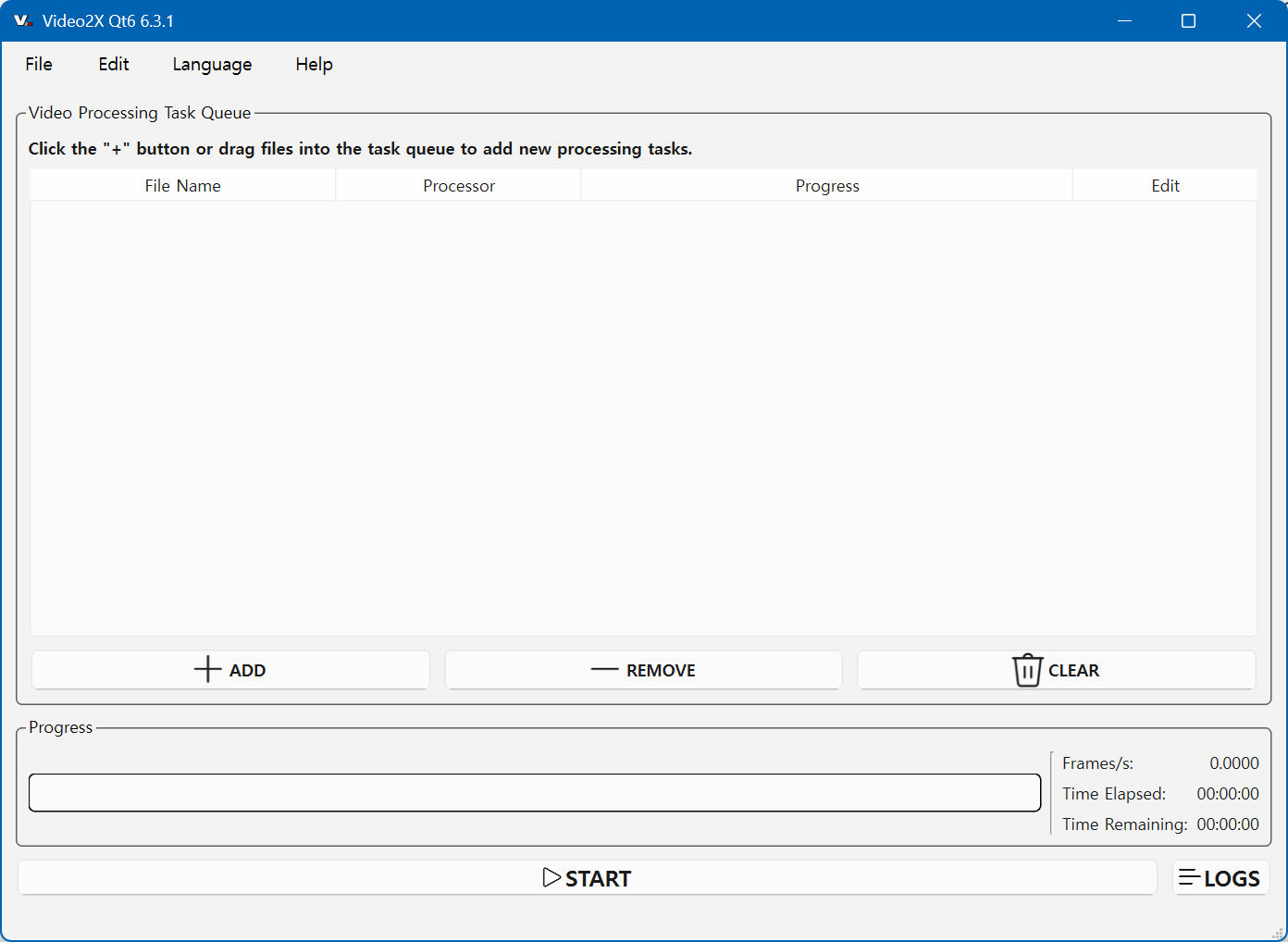This screenshot has height=942, width=1288.
Task: Click the Progress column header in table
Action: click(827, 185)
